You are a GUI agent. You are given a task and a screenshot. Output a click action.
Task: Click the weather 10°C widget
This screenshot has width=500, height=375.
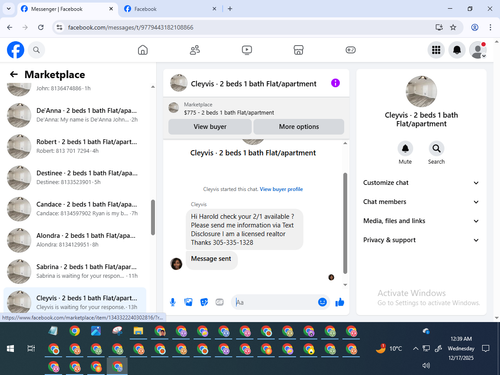[x=389, y=349]
